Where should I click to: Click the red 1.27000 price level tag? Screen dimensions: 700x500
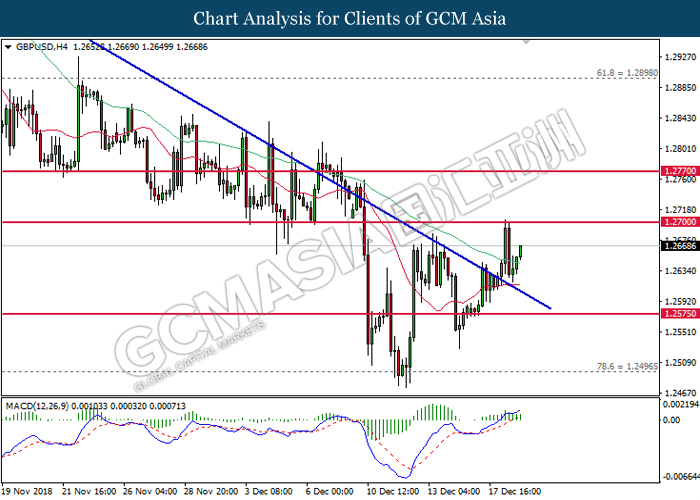pyautogui.click(x=680, y=222)
